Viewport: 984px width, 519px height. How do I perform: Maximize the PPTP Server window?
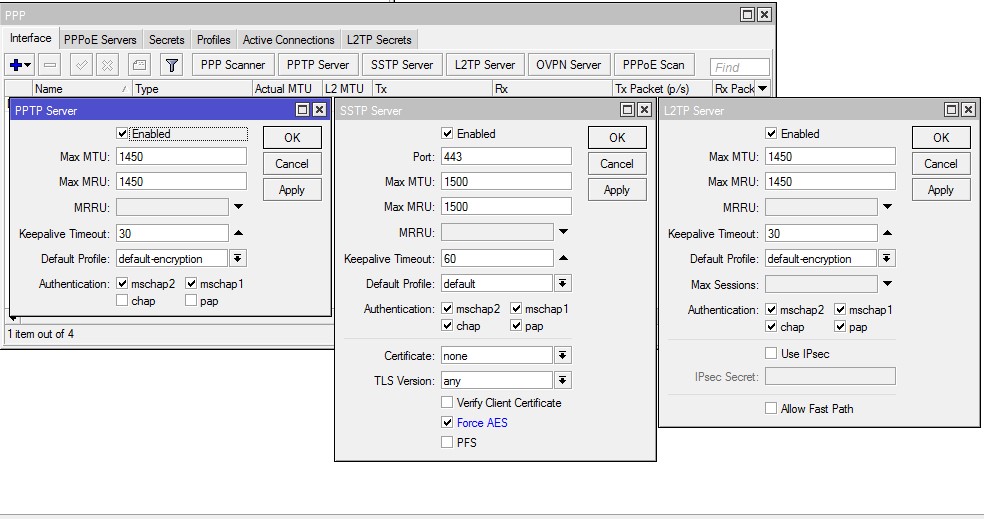[302, 110]
